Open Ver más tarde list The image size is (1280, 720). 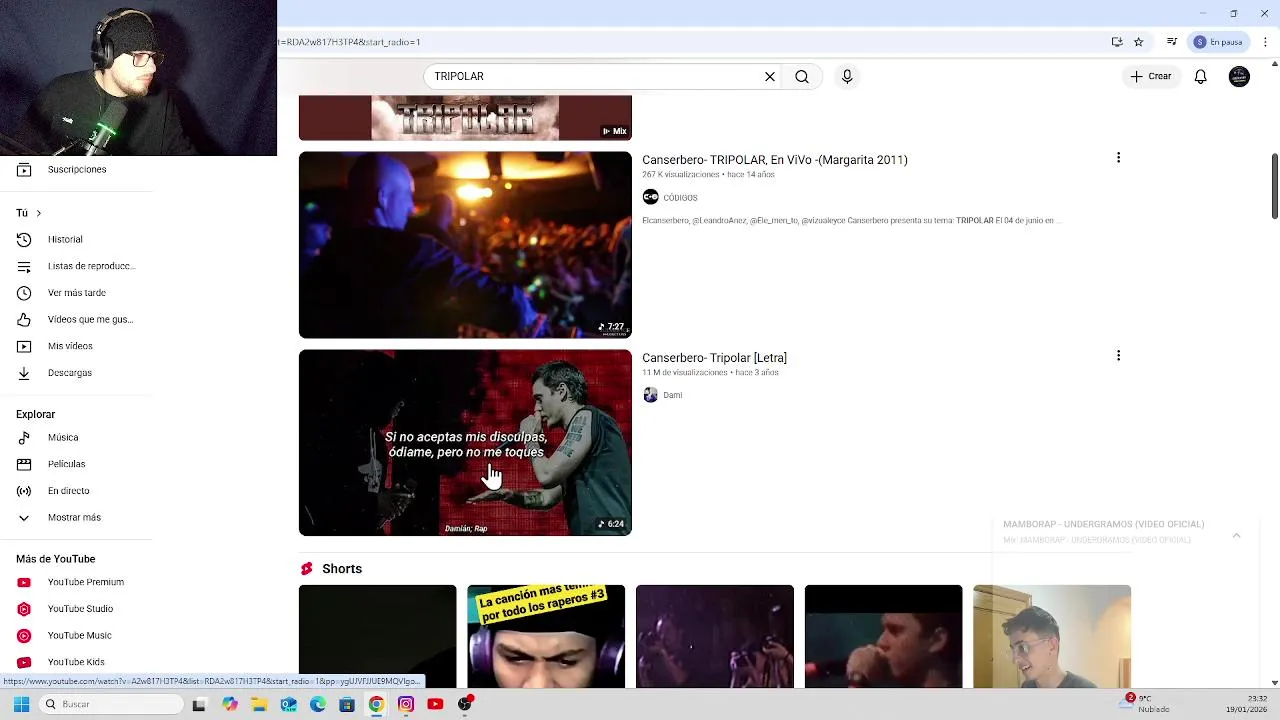tap(77, 293)
